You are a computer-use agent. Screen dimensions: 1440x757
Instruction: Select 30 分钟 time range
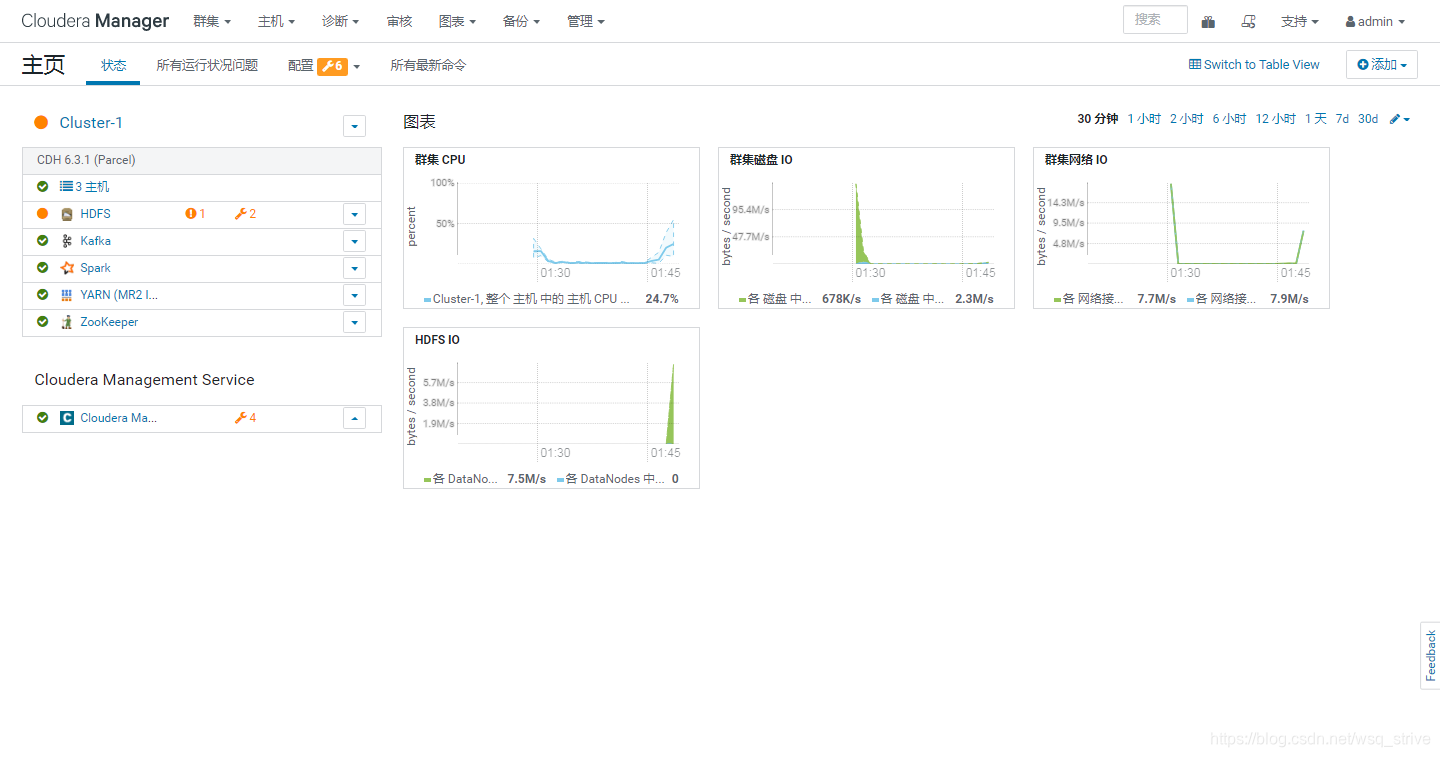(1097, 119)
